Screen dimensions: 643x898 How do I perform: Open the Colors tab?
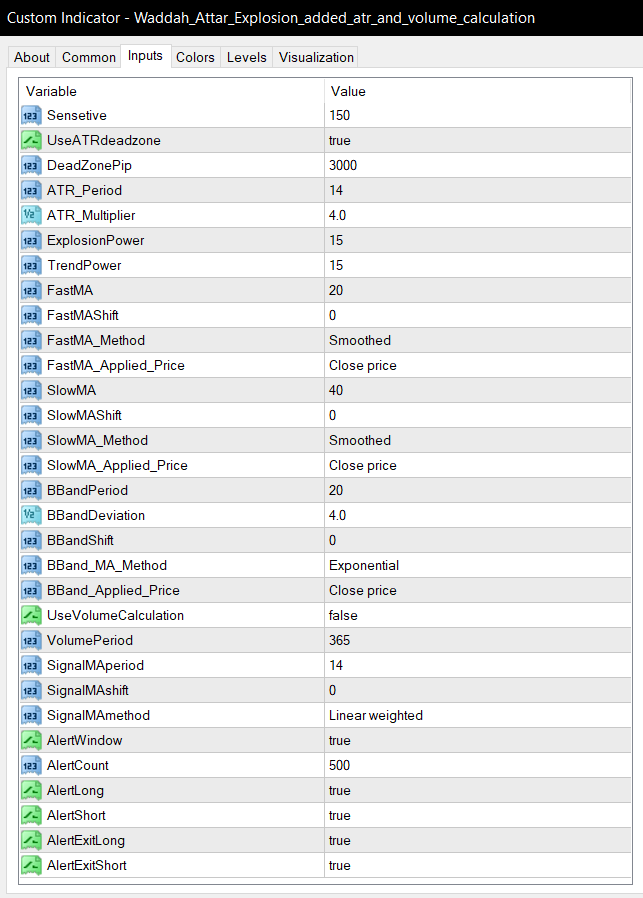[195, 57]
